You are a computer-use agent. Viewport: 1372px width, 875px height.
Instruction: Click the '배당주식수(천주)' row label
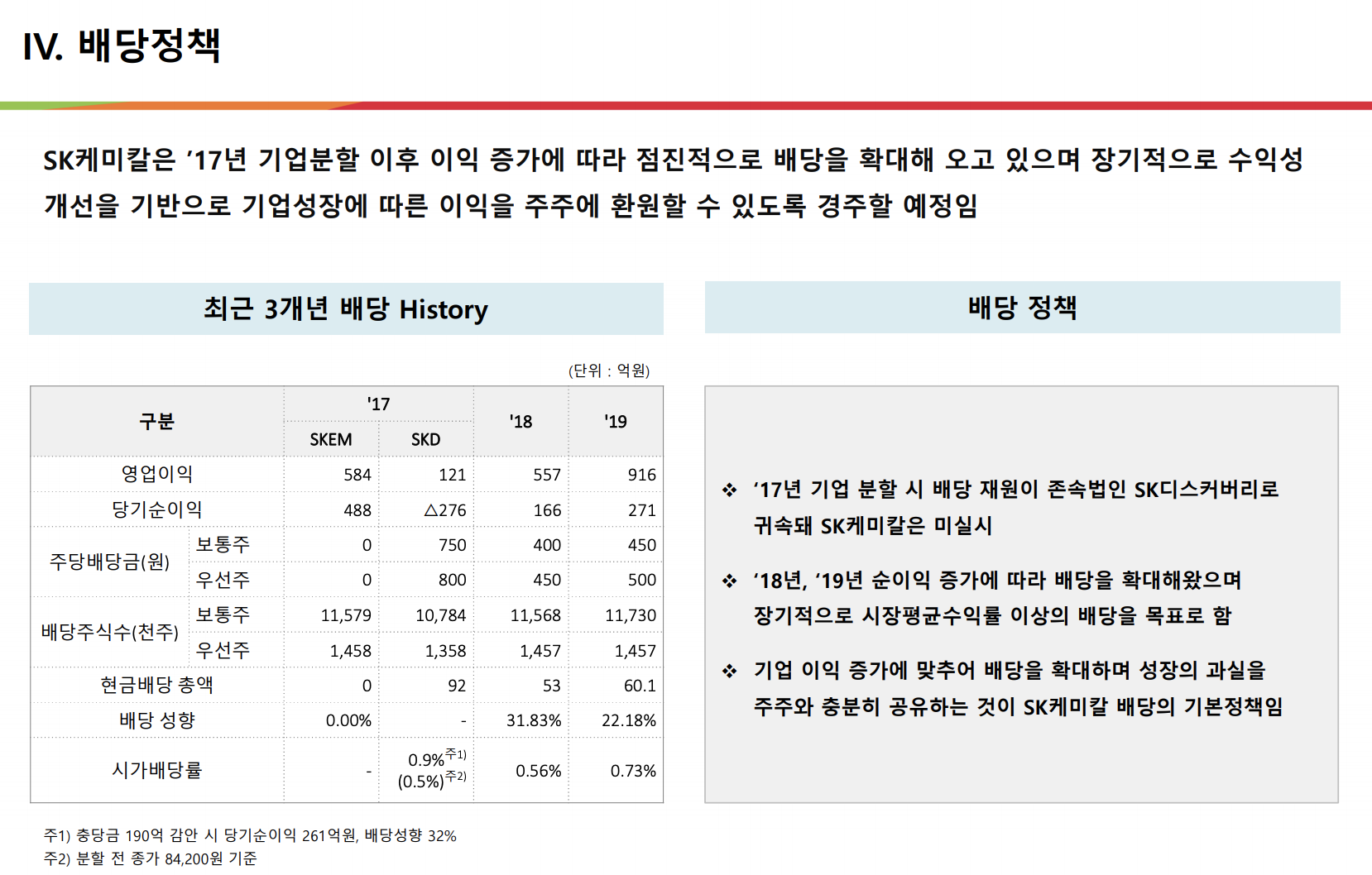coord(110,633)
